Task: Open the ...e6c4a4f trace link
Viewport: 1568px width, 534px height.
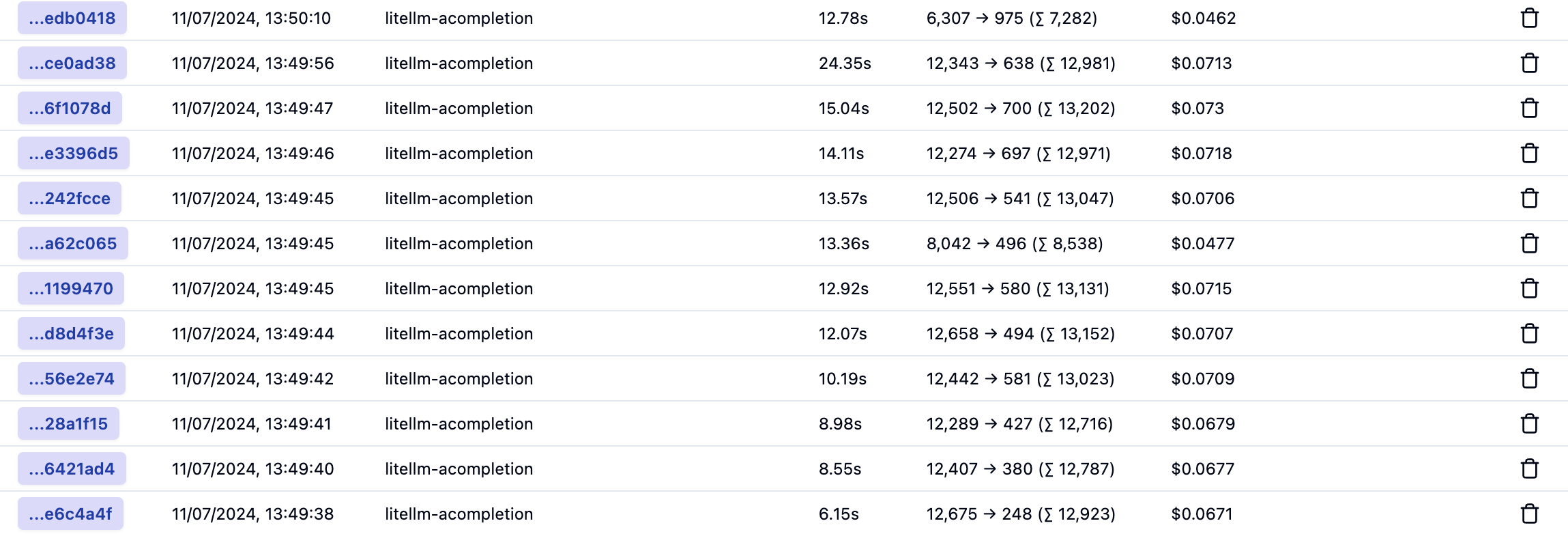Action: [70, 514]
